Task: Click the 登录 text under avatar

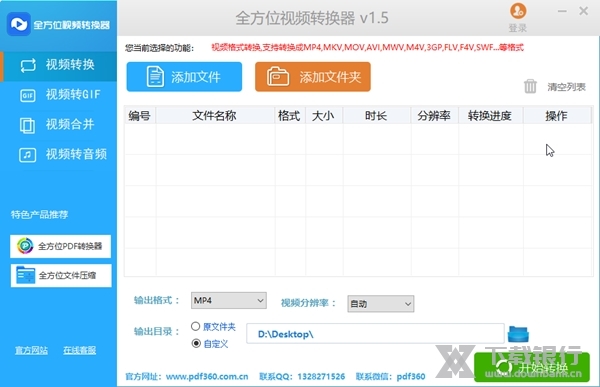Action: 518,28
